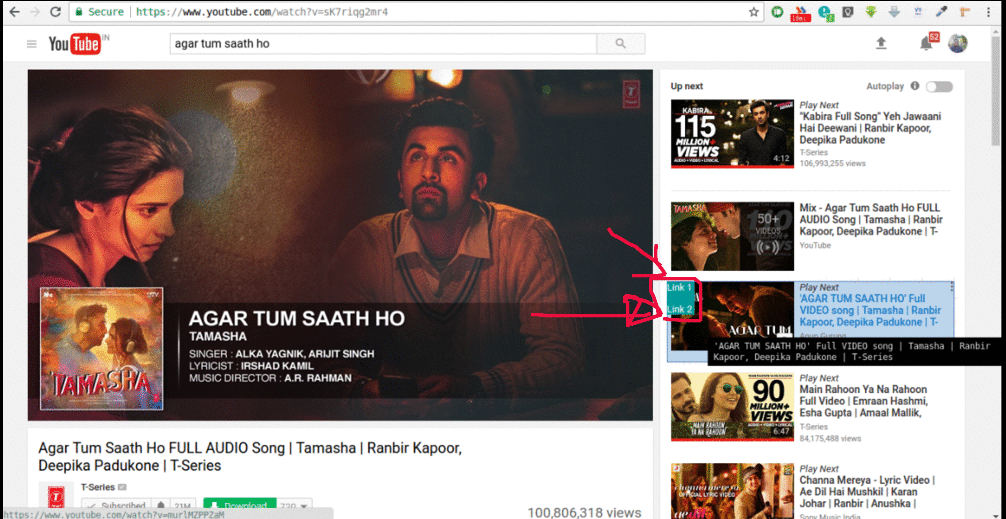The image size is (1006, 519).
Task: Click Link 2 on the highlighted thumbnail
Action: 679,309
